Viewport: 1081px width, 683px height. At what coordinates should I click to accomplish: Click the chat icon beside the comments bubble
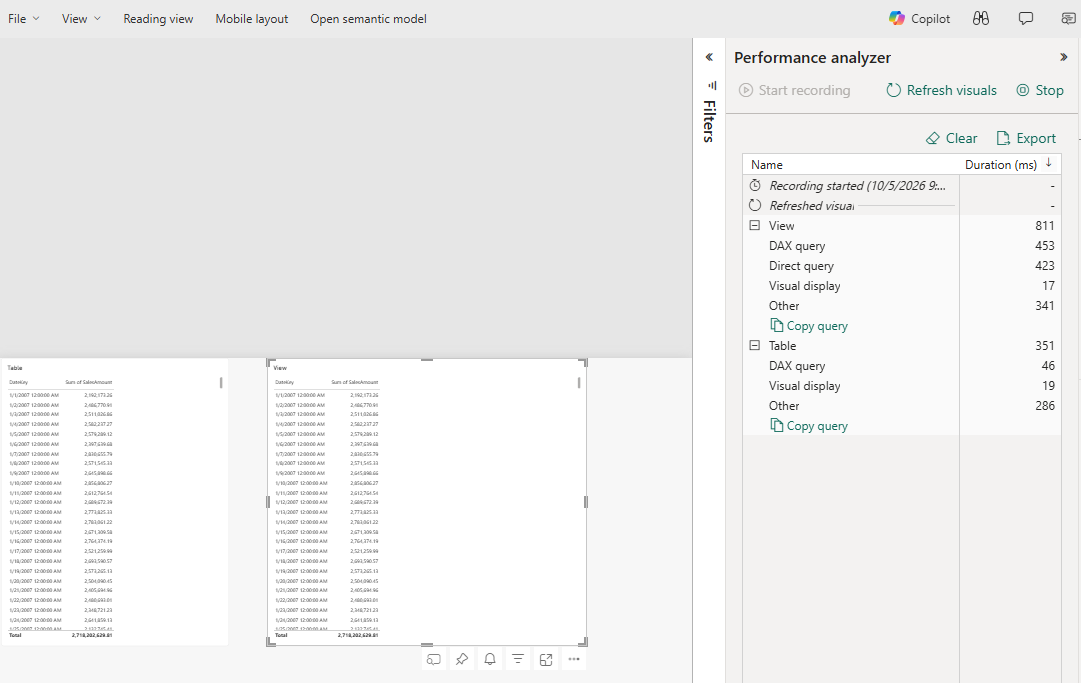(1068, 19)
